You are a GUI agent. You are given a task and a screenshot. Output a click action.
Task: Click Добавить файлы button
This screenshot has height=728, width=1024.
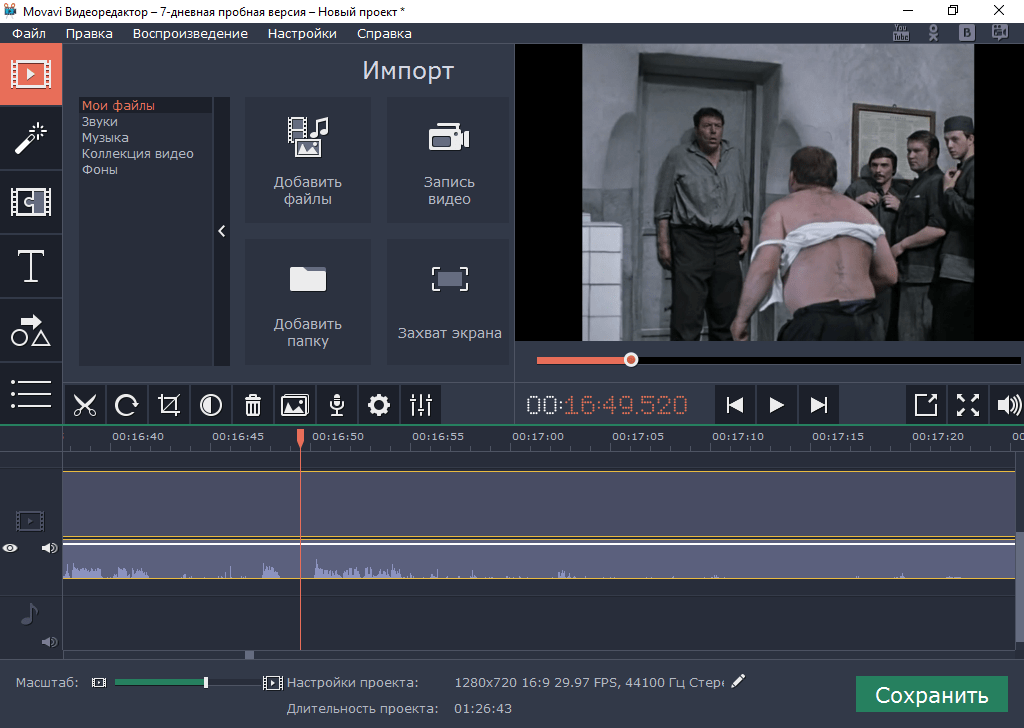point(308,160)
